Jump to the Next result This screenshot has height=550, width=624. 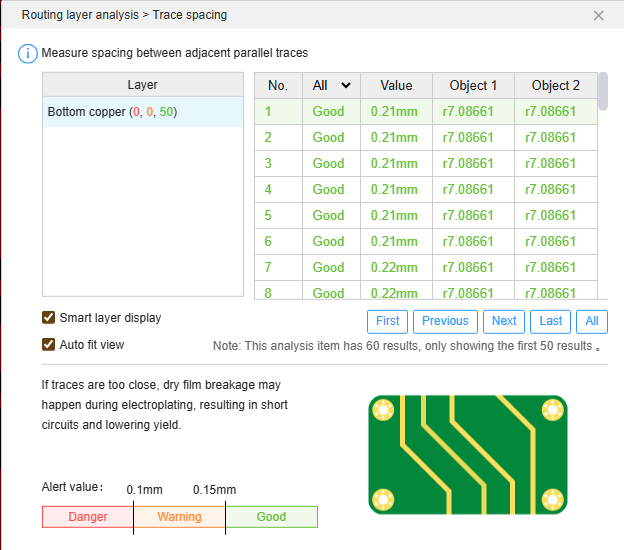tap(504, 321)
